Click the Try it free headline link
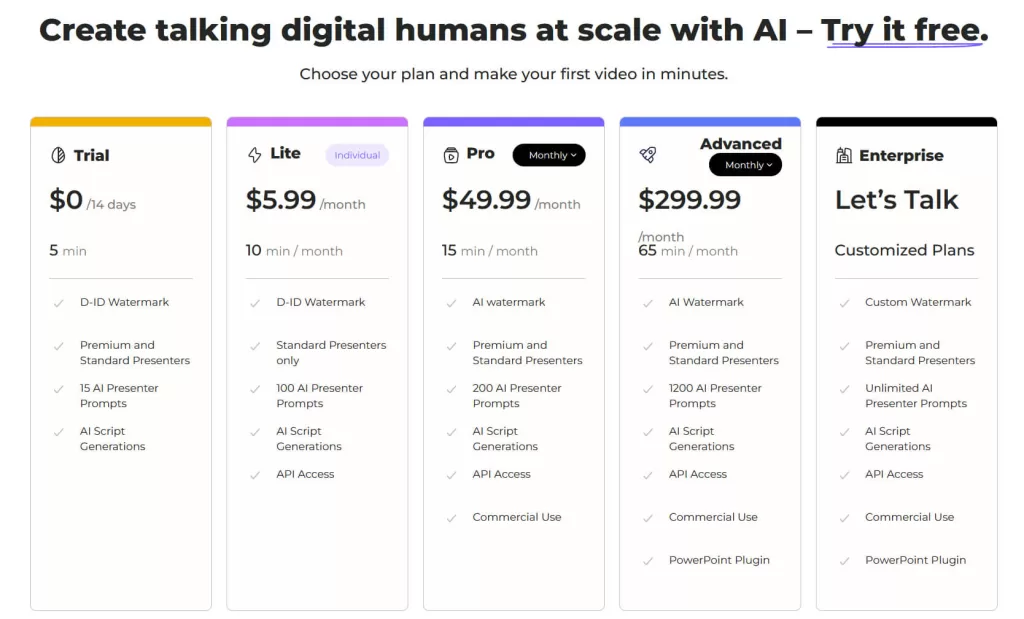Viewport: 1024px width, 619px height. (904, 31)
